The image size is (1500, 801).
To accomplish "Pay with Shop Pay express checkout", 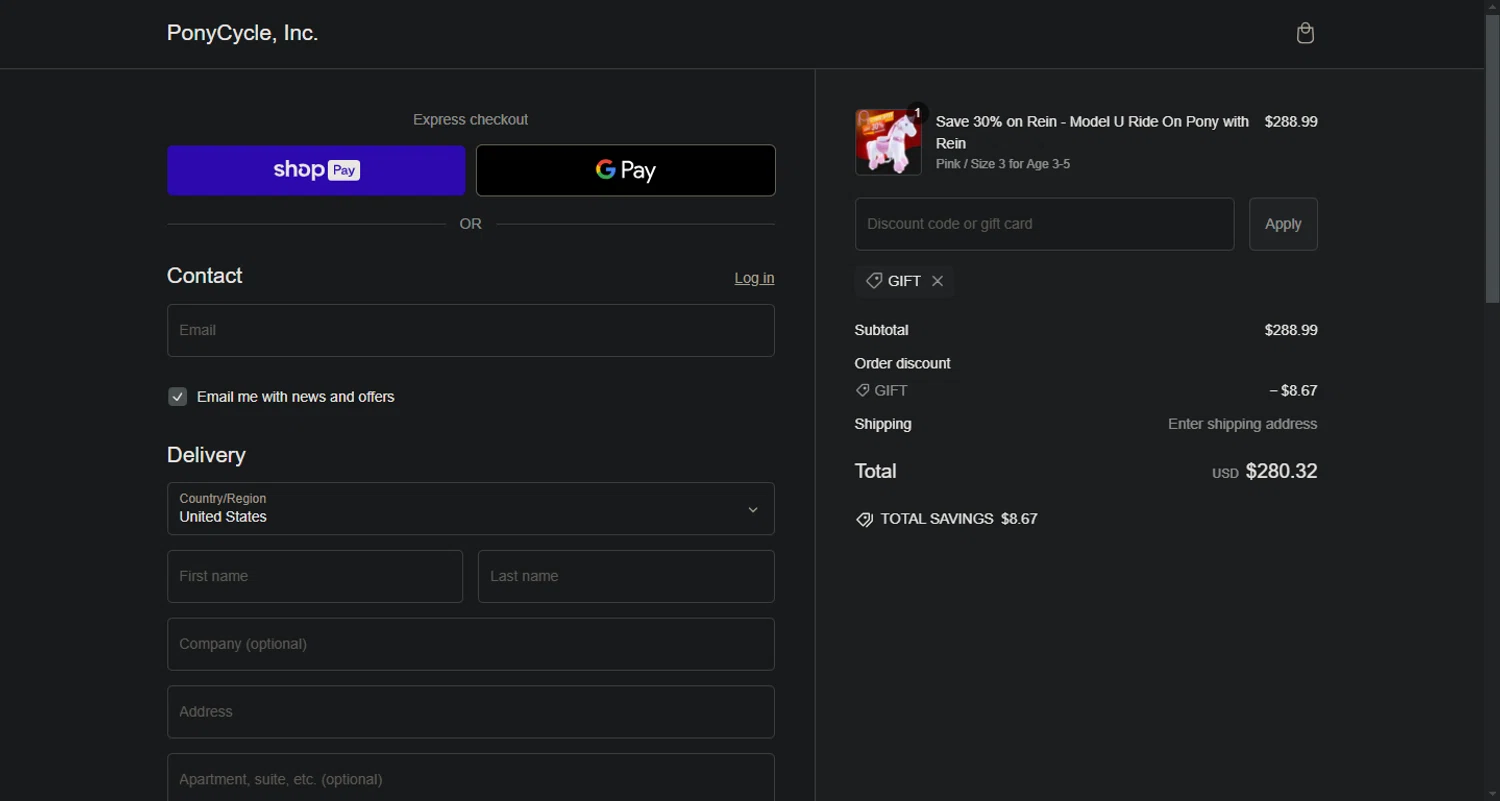I will pos(316,170).
